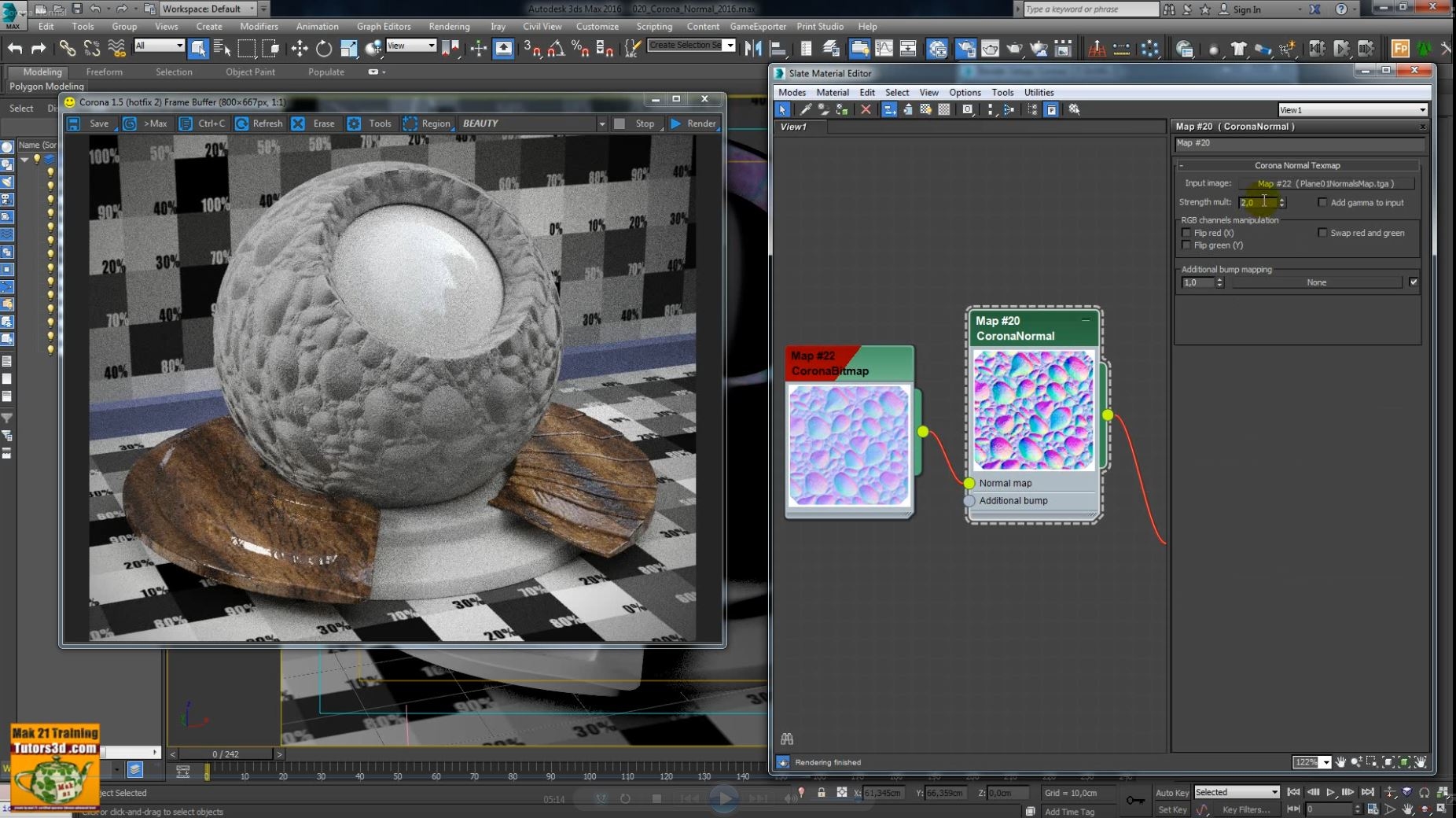This screenshot has height=818, width=1456.
Task: Click the Input image Map #22 button
Action: (x=1325, y=183)
